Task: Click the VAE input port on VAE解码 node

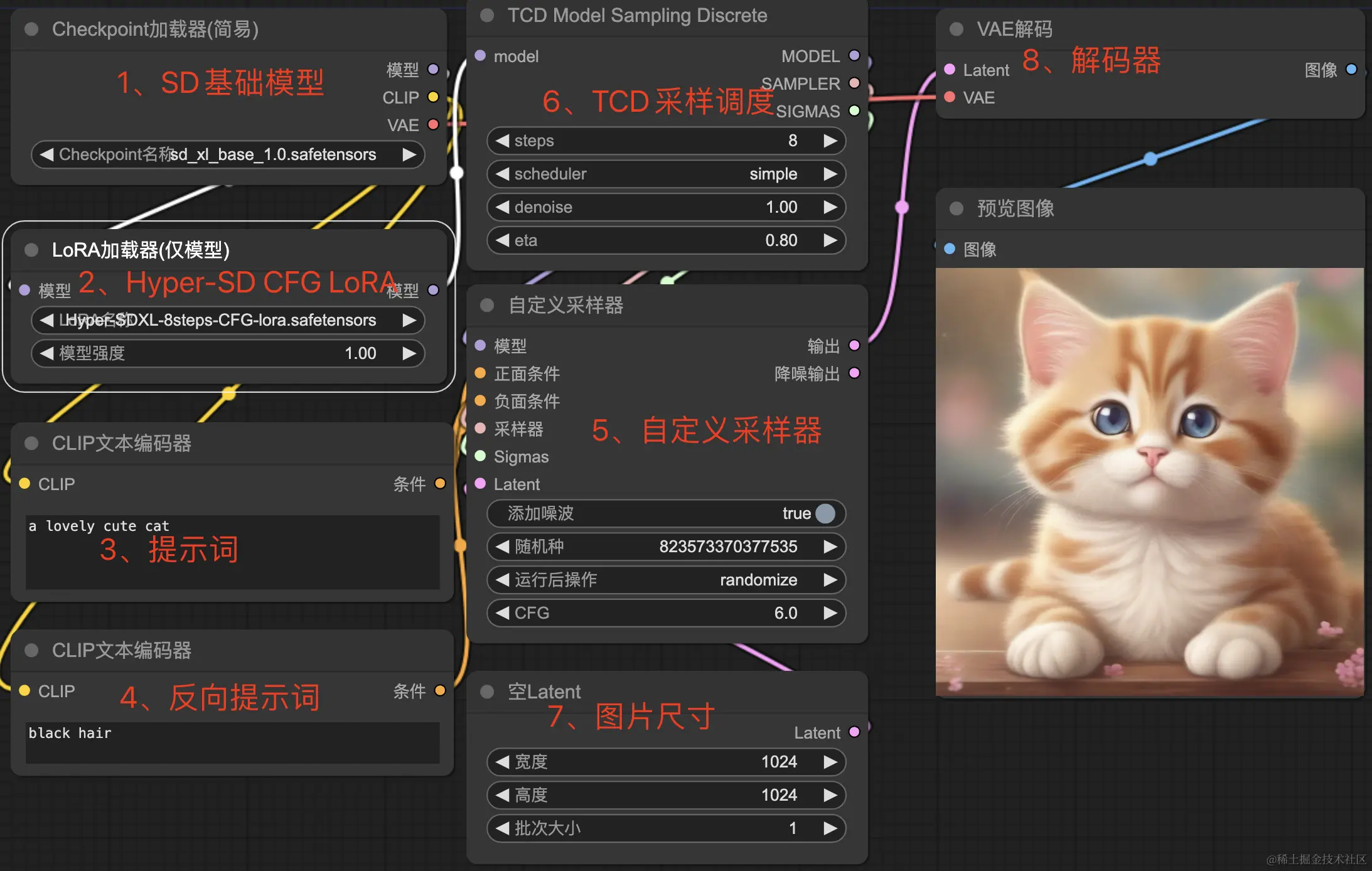Action: click(950, 97)
